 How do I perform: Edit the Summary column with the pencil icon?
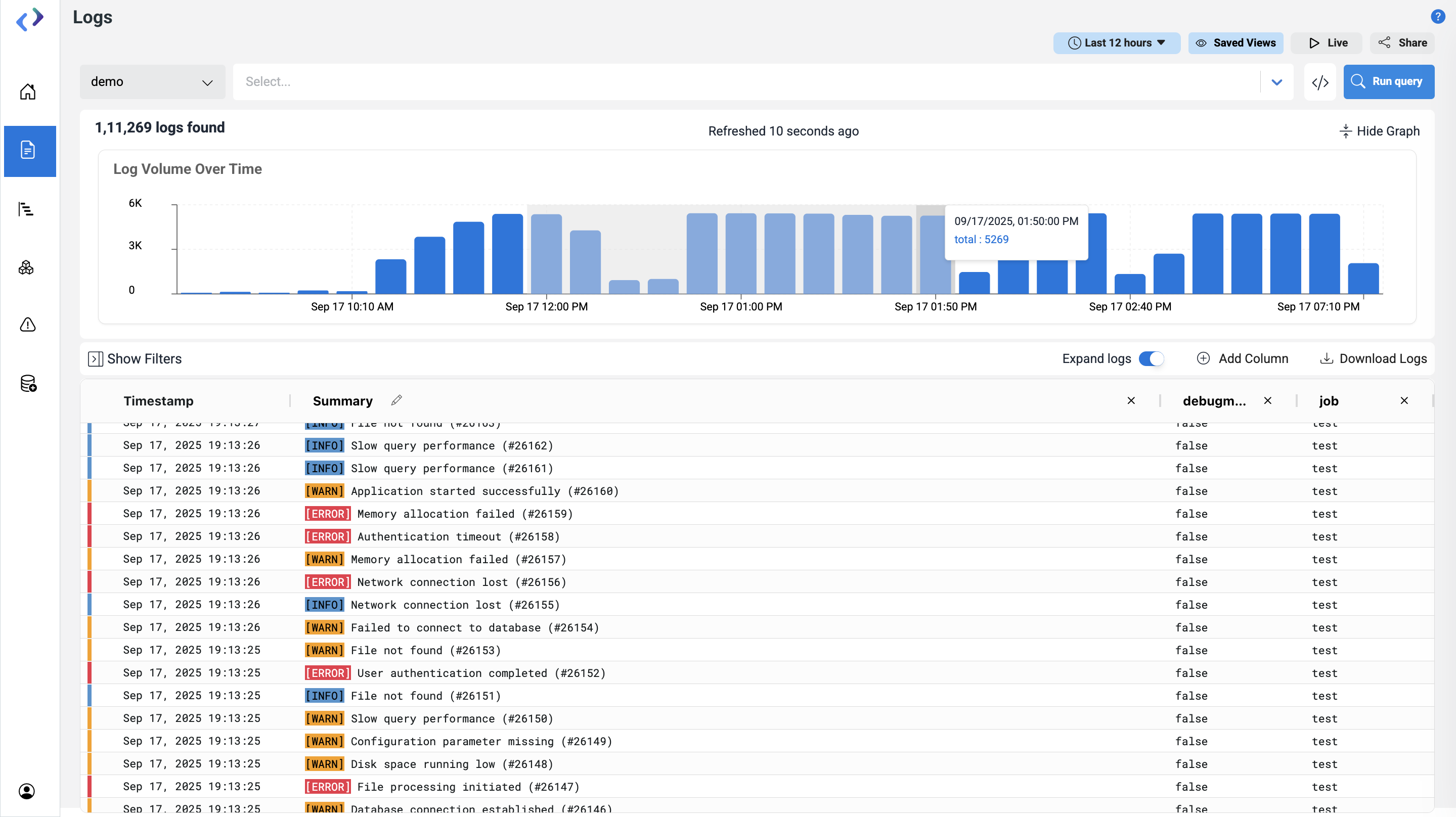pos(396,400)
